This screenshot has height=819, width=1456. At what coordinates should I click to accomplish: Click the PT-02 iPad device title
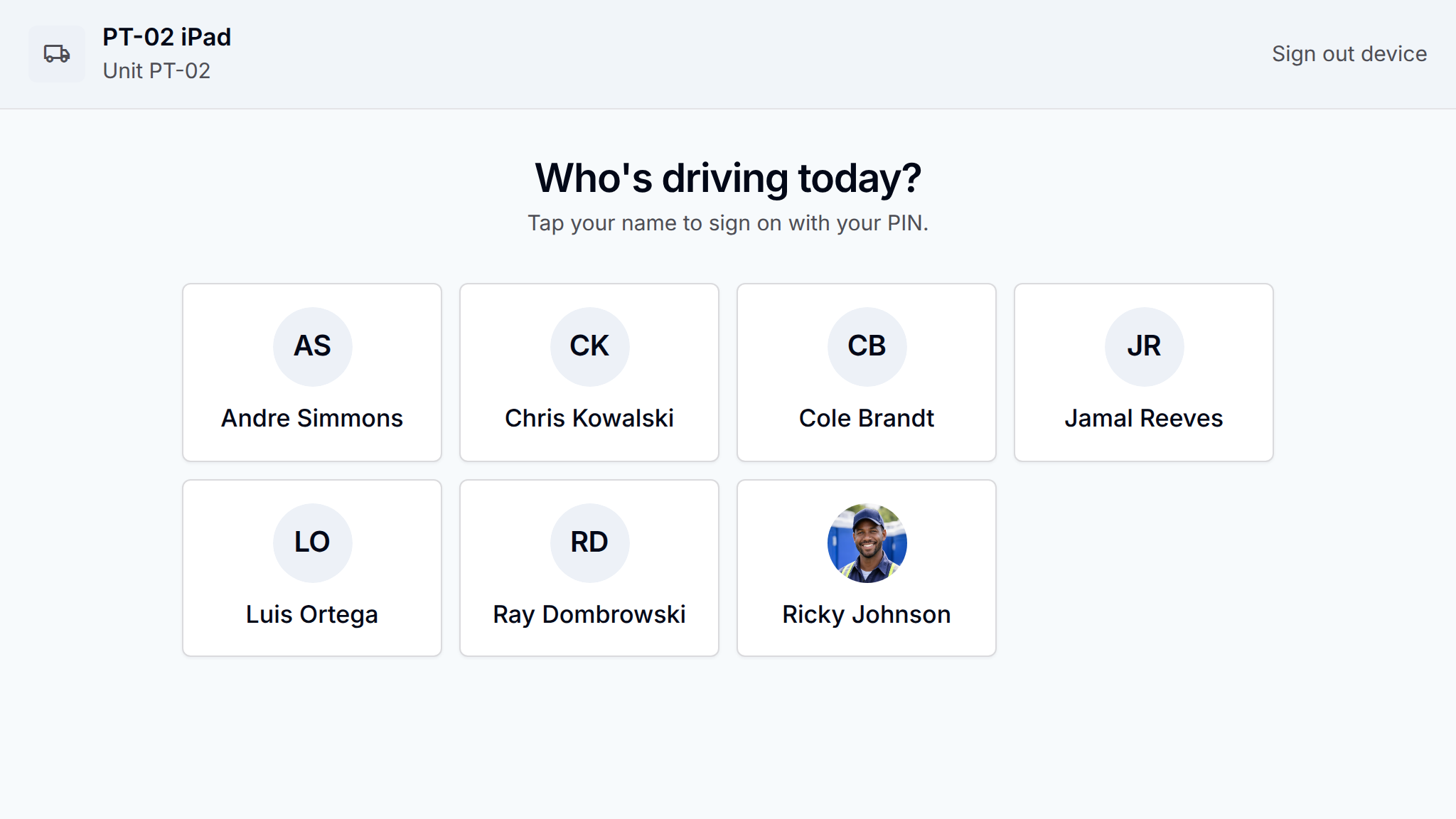pos(166,37)
